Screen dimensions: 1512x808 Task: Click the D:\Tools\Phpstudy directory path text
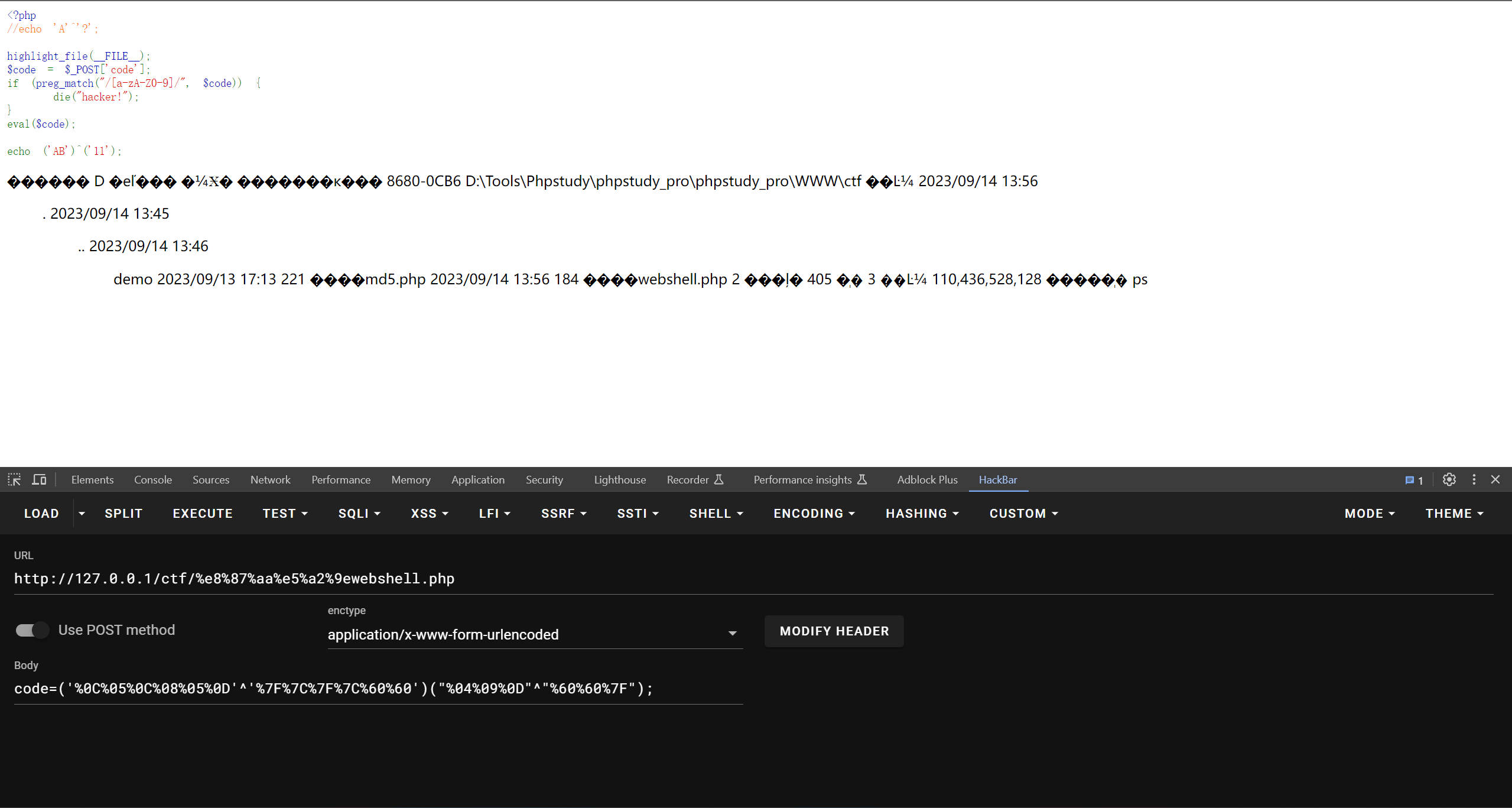pyautogui.click(x=663, y=181)
